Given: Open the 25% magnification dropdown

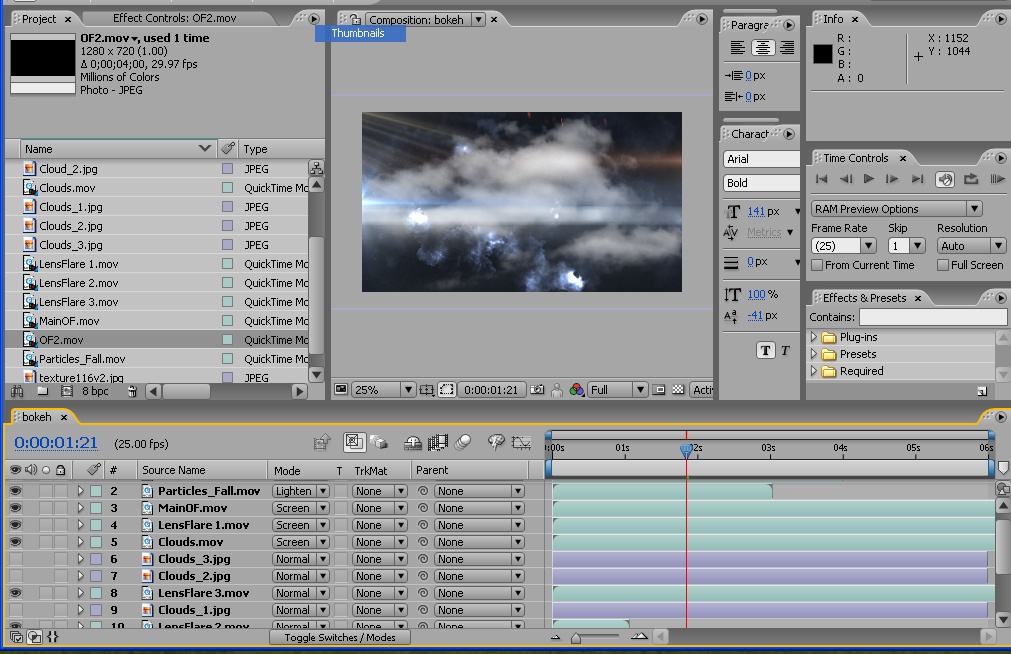Looking at the screenshot, I should [383, 390].
